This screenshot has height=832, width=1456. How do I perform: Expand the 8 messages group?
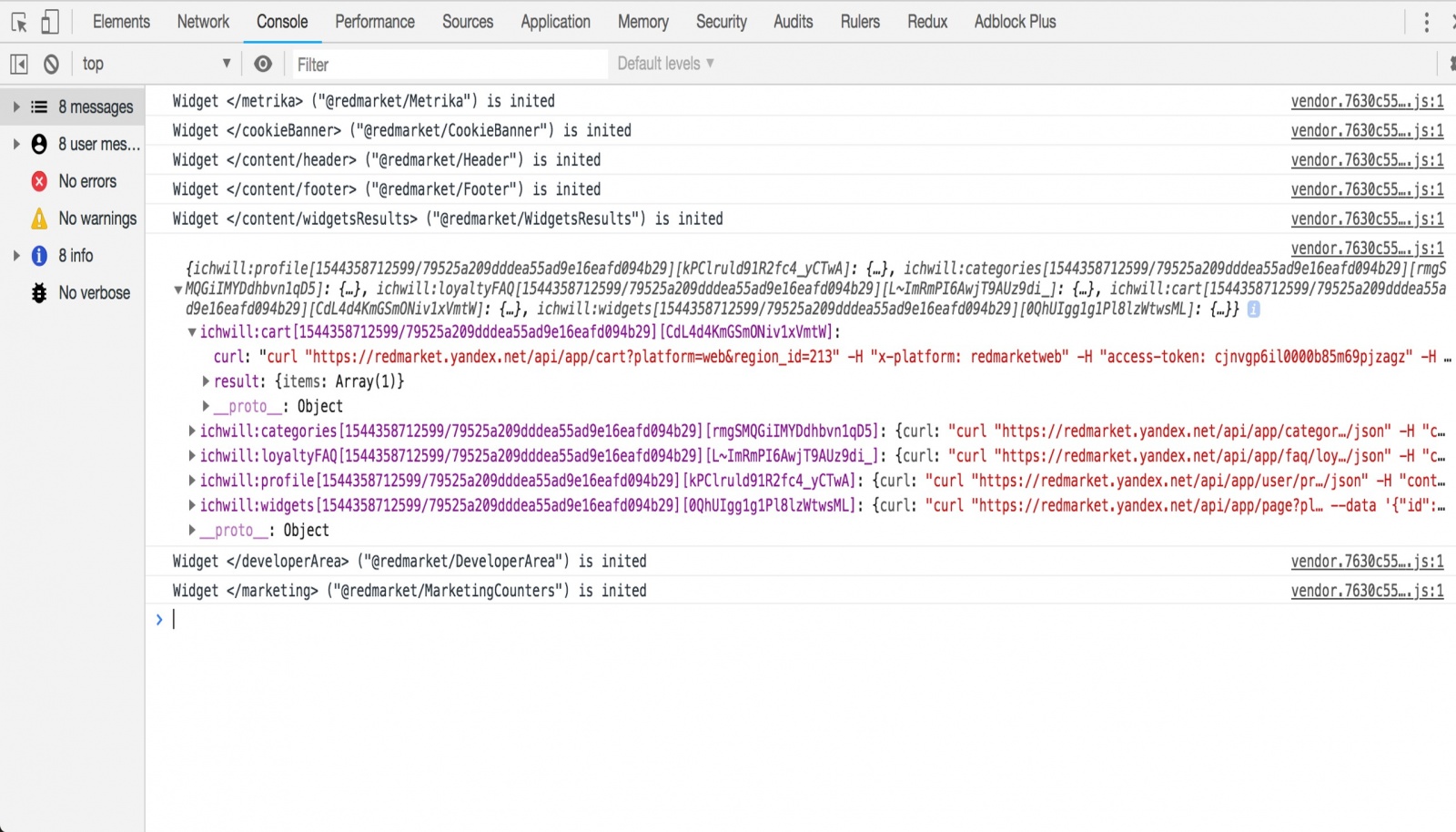(x=15, y=107)
